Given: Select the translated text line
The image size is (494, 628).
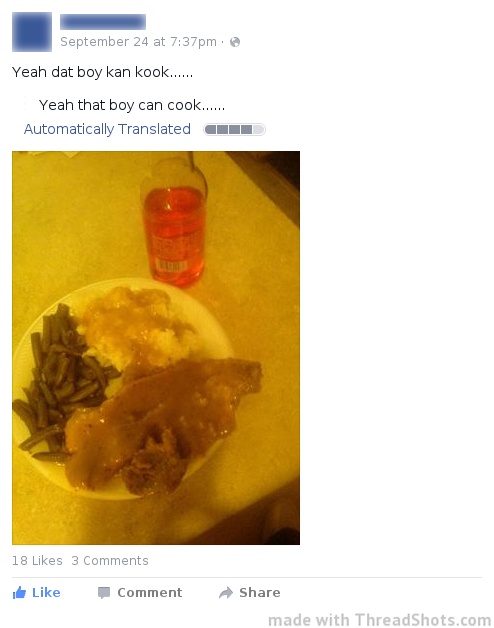Looking at the screenshot, I should 132,105.
